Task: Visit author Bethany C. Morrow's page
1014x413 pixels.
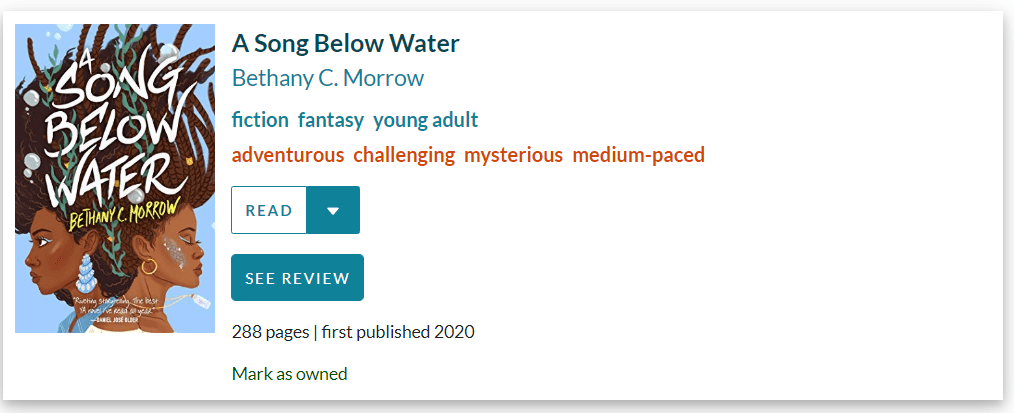Action: (x=328, y=78)
